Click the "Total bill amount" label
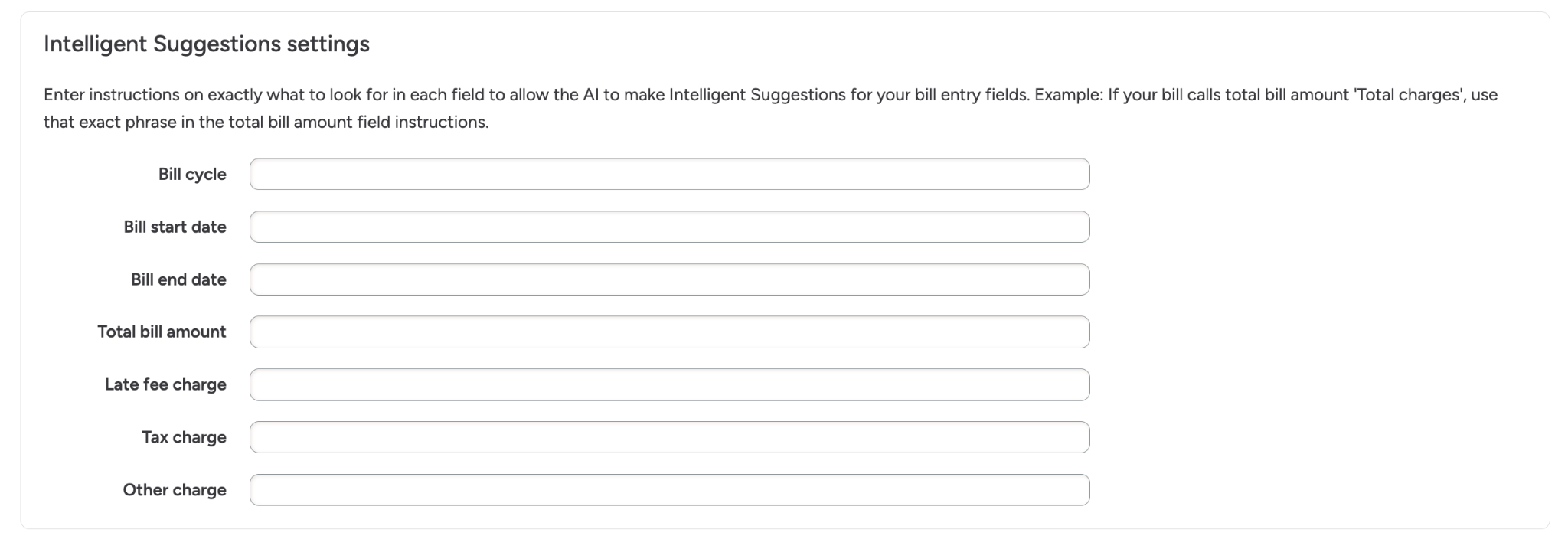This screenshot has height=549, width=1568. tap(162, 332)
